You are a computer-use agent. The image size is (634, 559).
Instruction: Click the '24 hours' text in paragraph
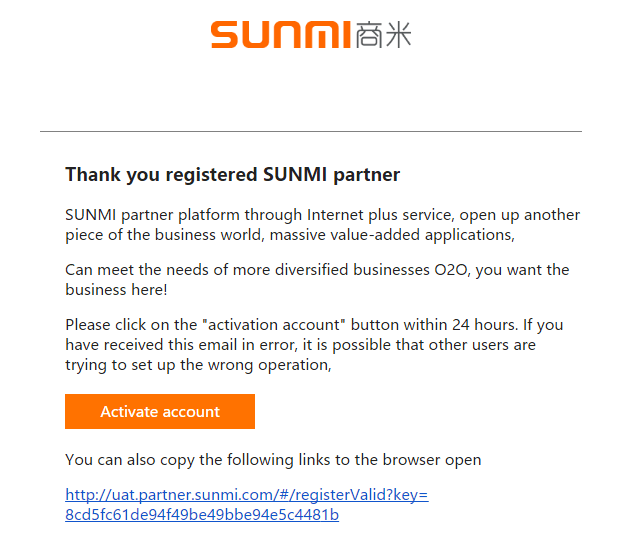pos(485,325)
